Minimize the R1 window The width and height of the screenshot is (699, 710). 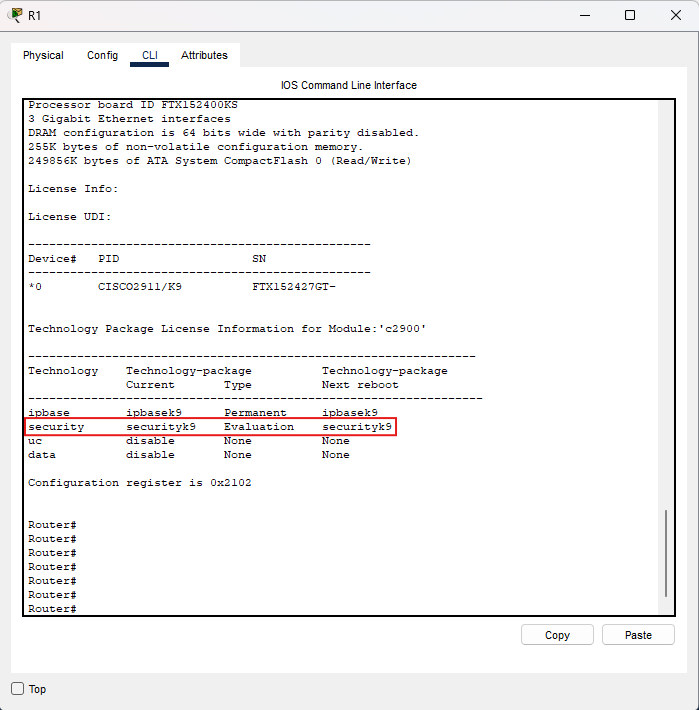click(583, 15)
